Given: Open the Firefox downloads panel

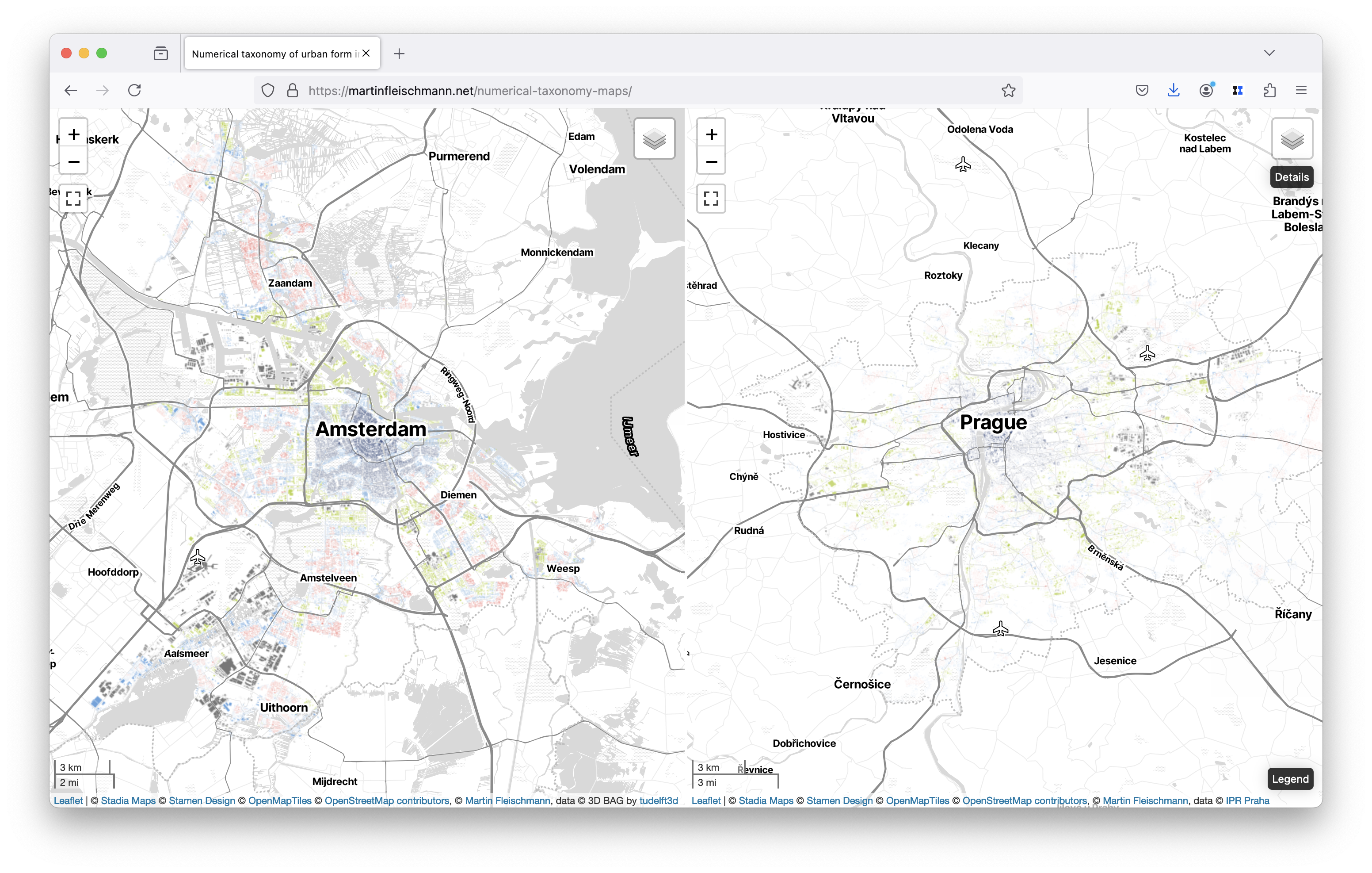Looking at the screenshot, I should pos(1173,91).
